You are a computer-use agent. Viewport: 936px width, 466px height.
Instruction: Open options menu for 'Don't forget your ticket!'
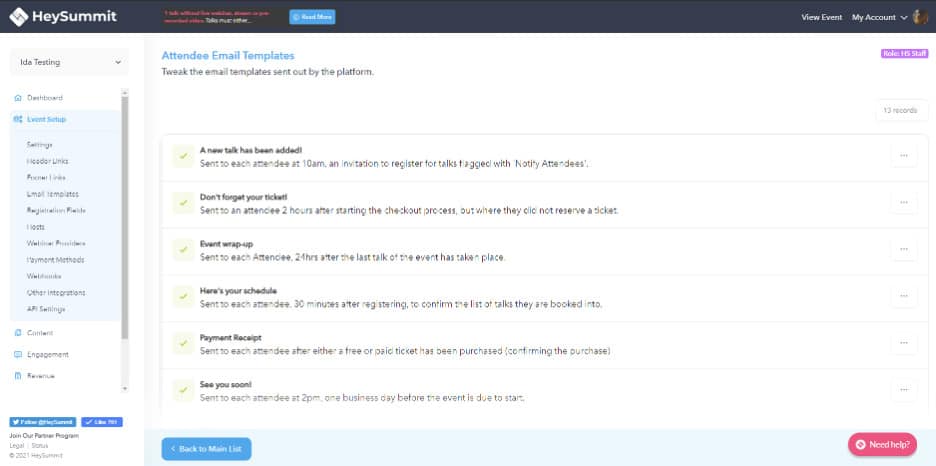(903, 202)
